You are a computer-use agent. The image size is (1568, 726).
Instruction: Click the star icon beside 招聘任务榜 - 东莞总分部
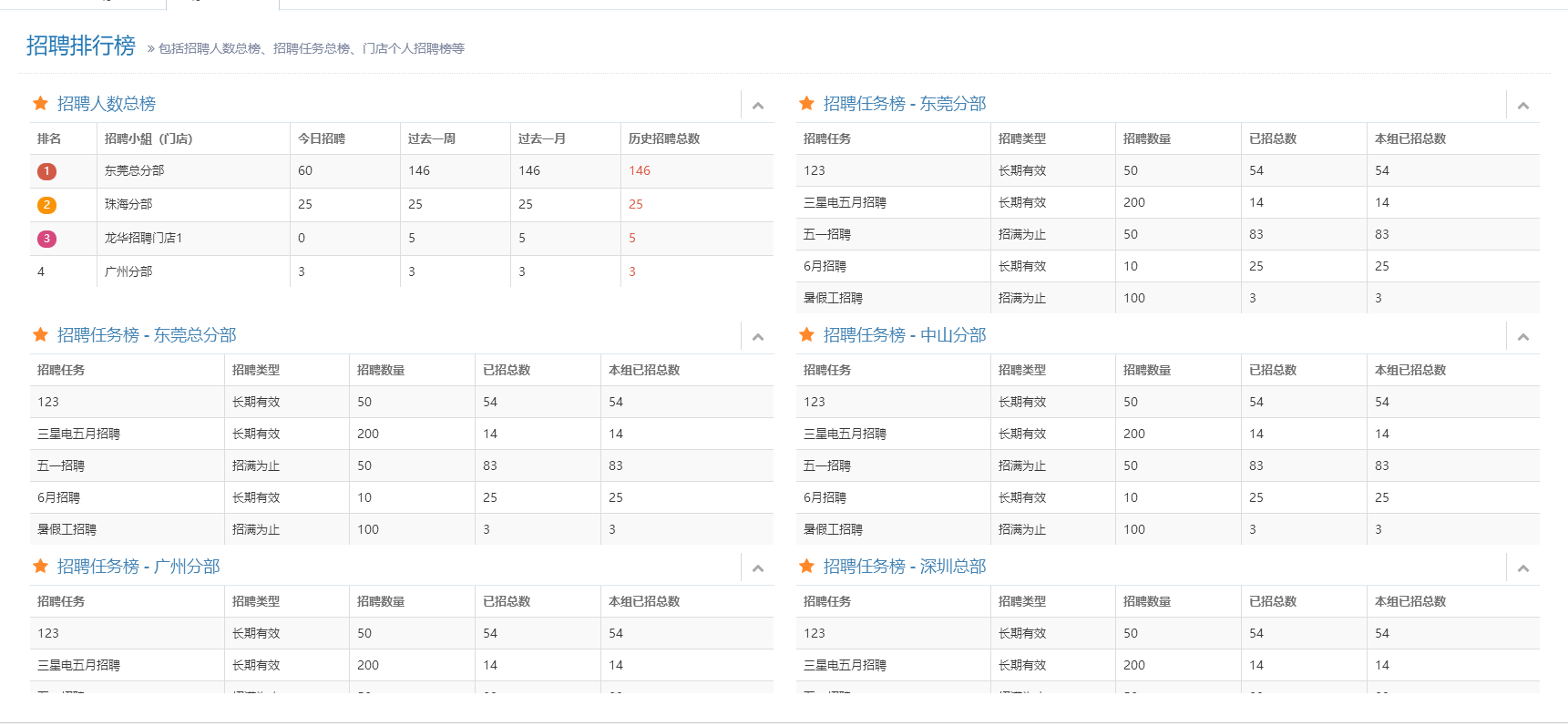click(40, 335)
